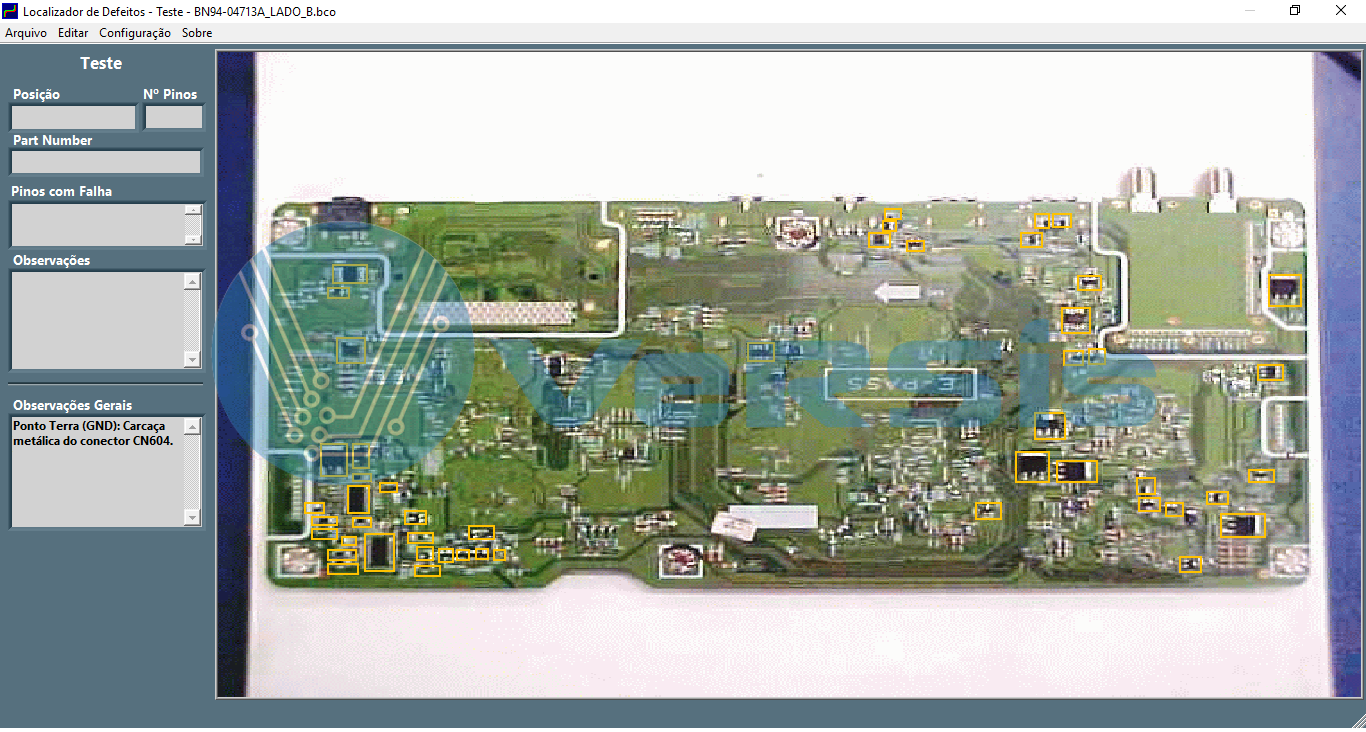The image size is (1366, 732).
Task: Restore down the application window
Action: click(x=1295, y=10)
